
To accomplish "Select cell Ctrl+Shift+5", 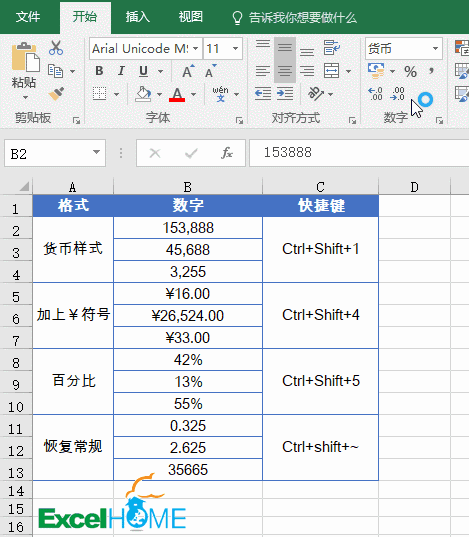I will coord(321,381).
